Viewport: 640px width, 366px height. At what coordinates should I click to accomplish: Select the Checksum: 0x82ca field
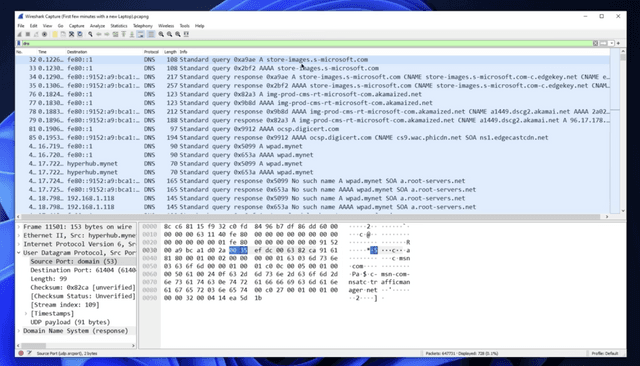point(83,288)
